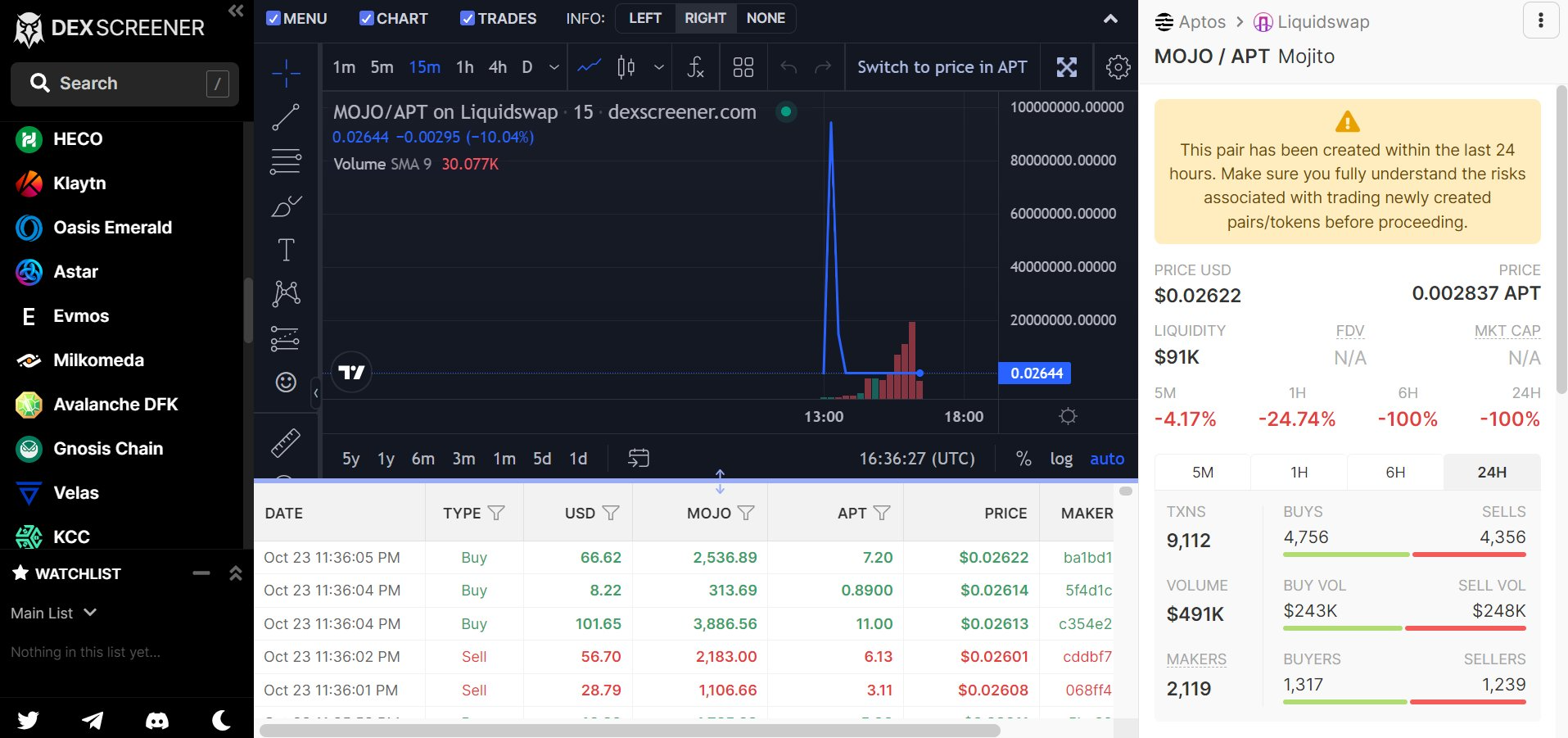Viewport: 1568px width, 738px height.
Task: Open the USD column filter
Action: click(611, 513)
